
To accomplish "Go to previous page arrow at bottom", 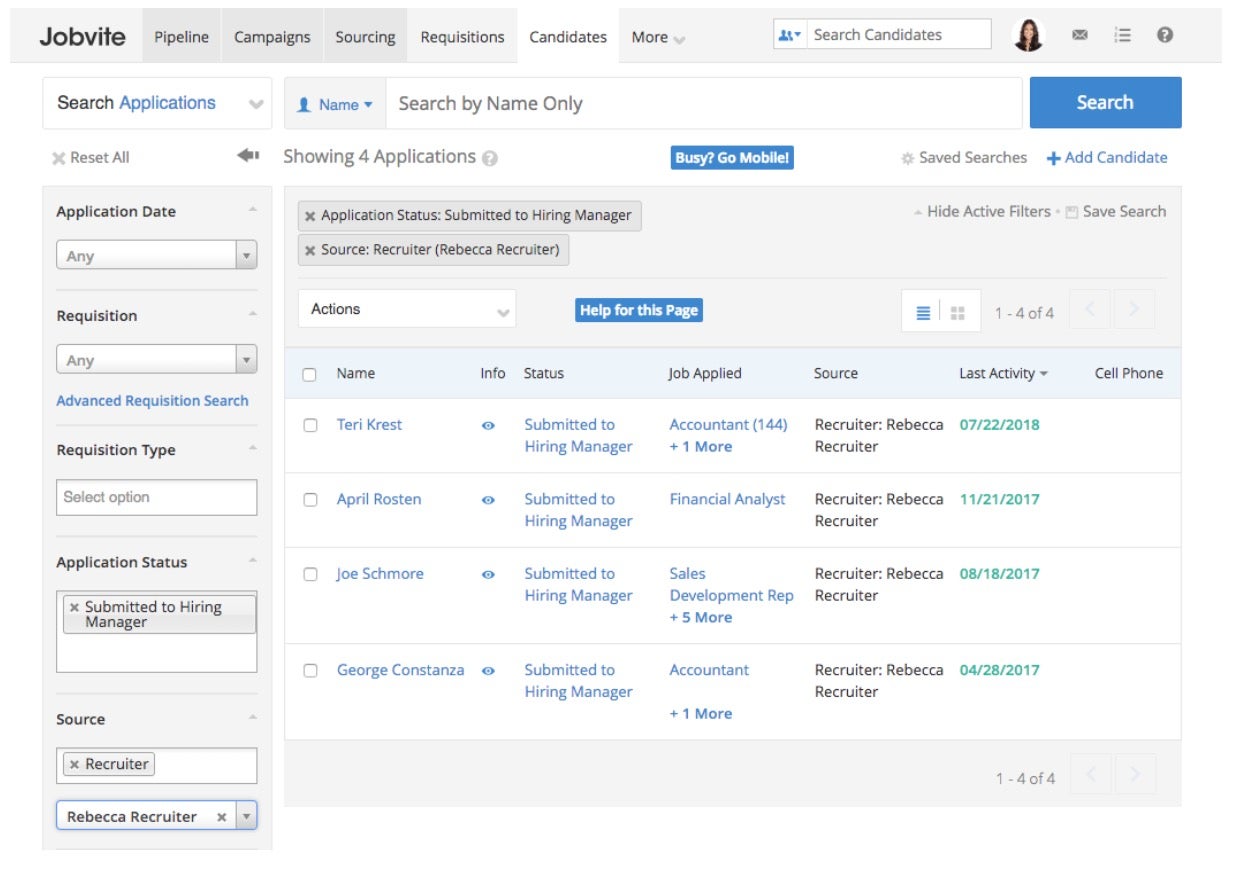I will coord(1091,774).
